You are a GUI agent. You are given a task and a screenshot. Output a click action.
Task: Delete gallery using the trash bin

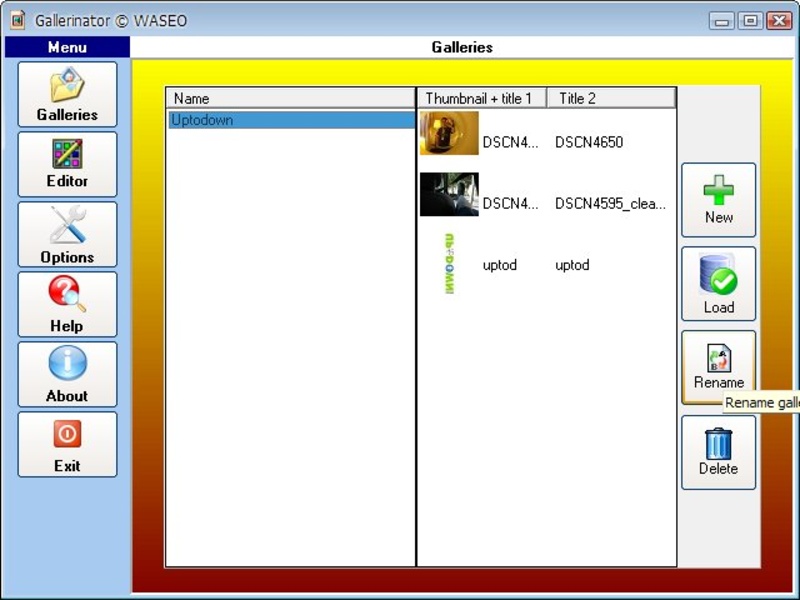718,453
